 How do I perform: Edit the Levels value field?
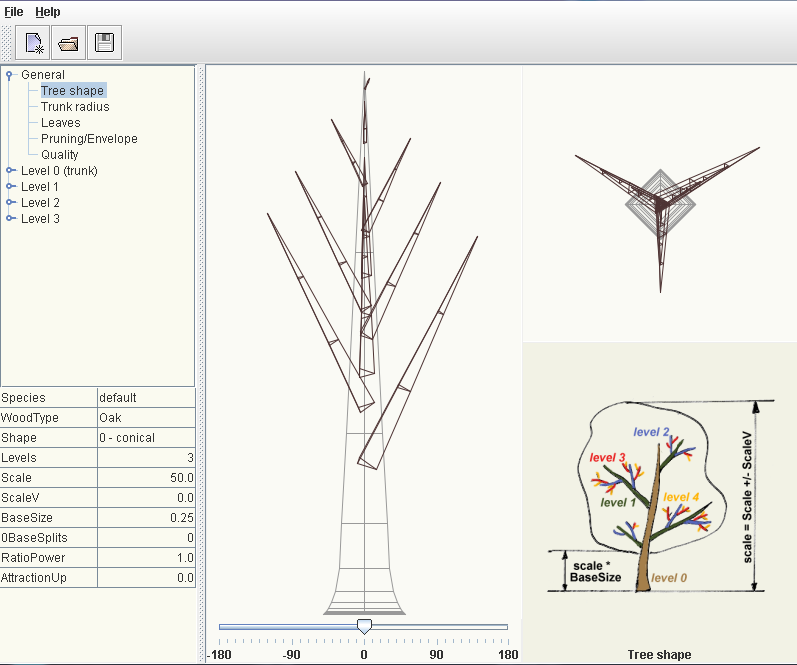tap(146, 458)
